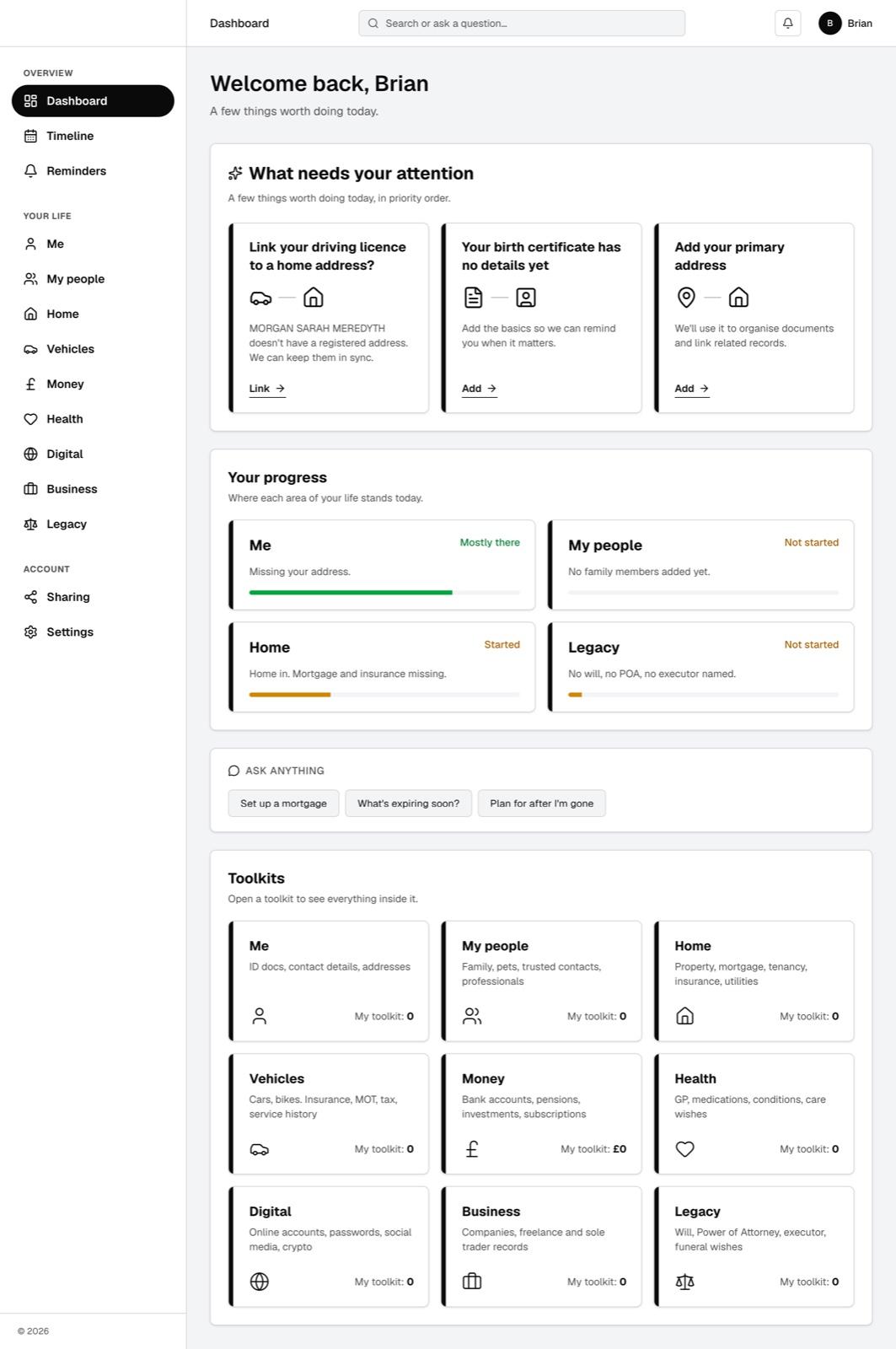Image resolution: width=896 pixels, height=1349 pixels.
Task: Click the briefcase icon in Business toolkit
Action: pyautogui.click(x=472, y=1282)
